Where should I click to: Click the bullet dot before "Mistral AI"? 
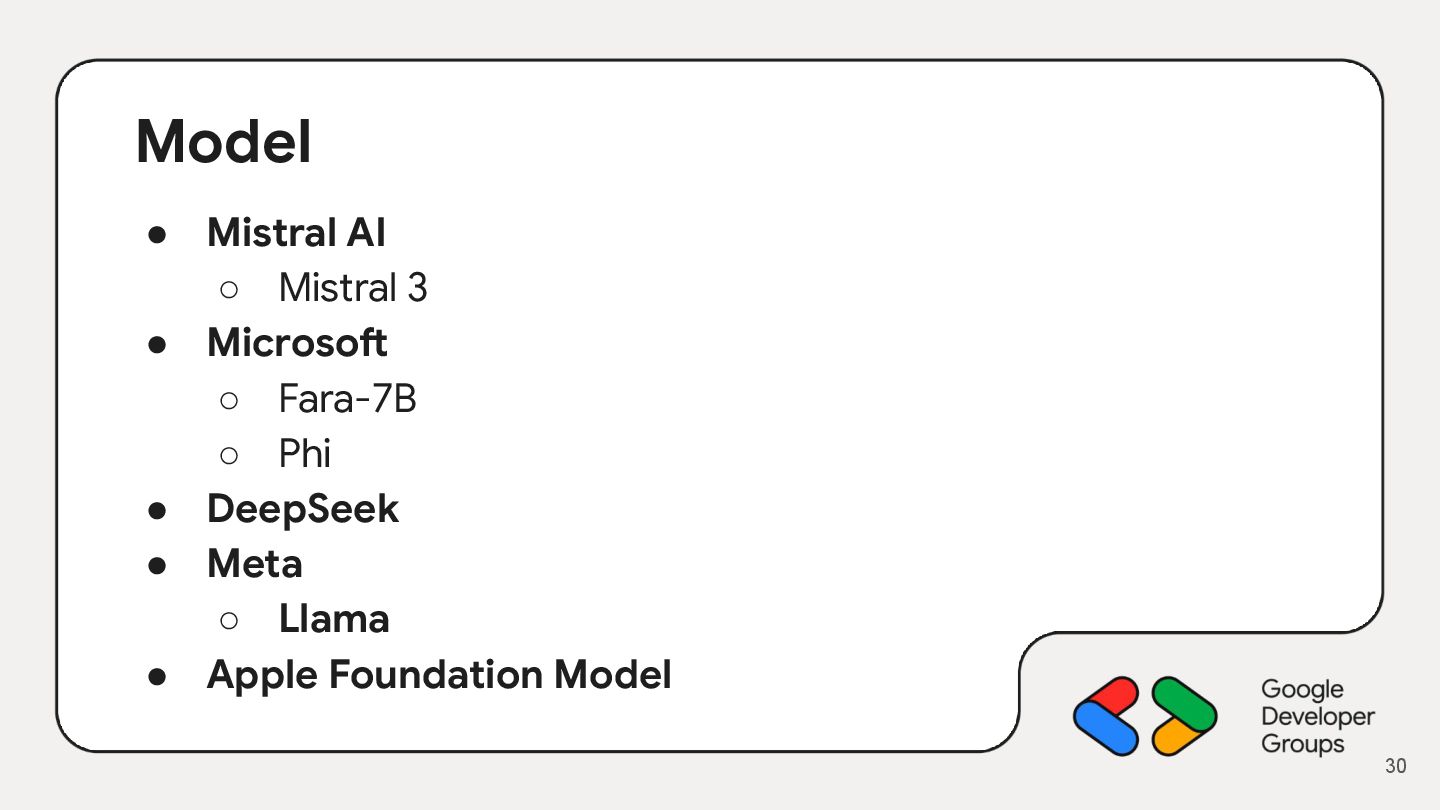pos(157,234)
